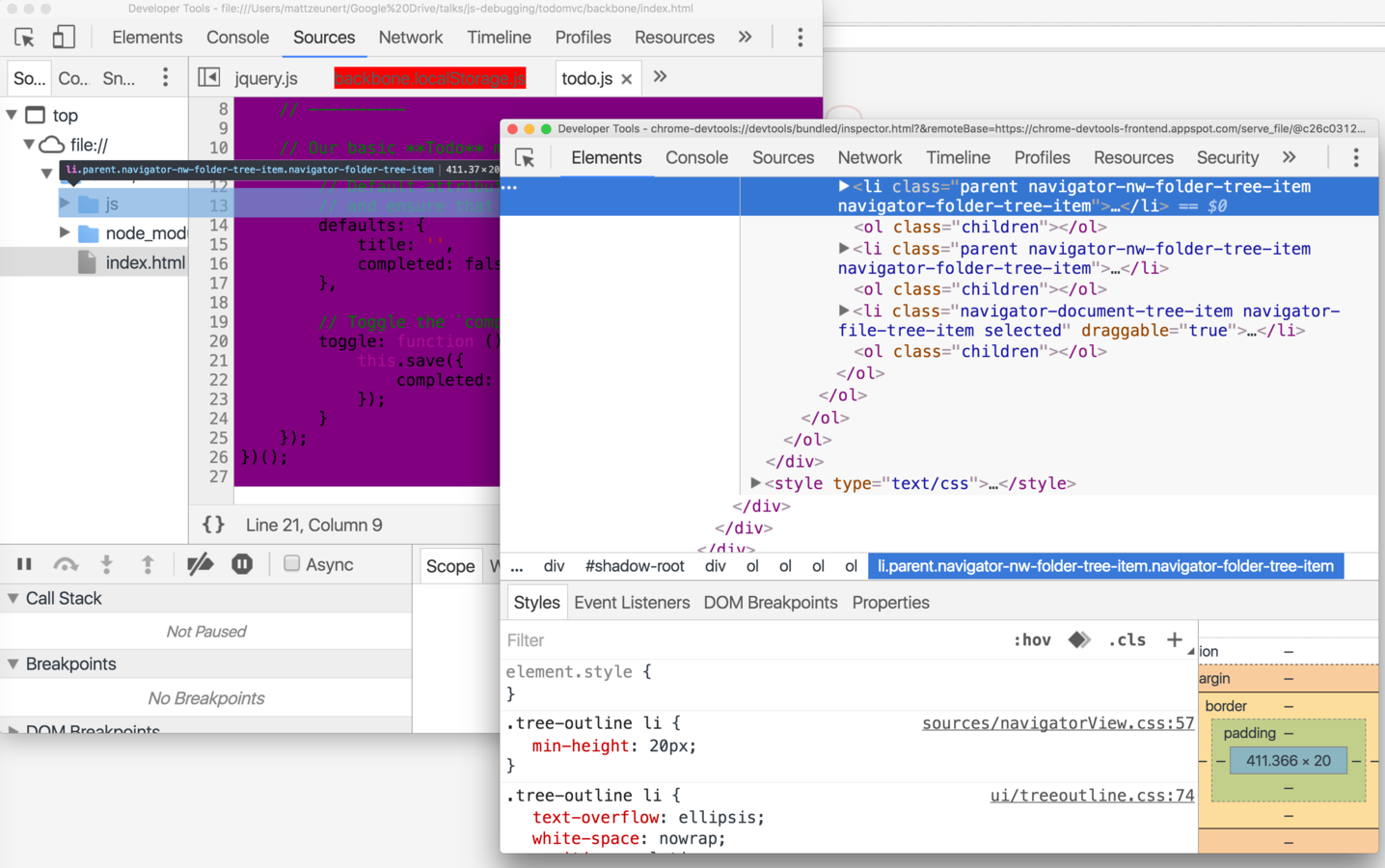Click the pretty print braces icon
Viewport: 1385px width, 868px height.
pos(213,525)
